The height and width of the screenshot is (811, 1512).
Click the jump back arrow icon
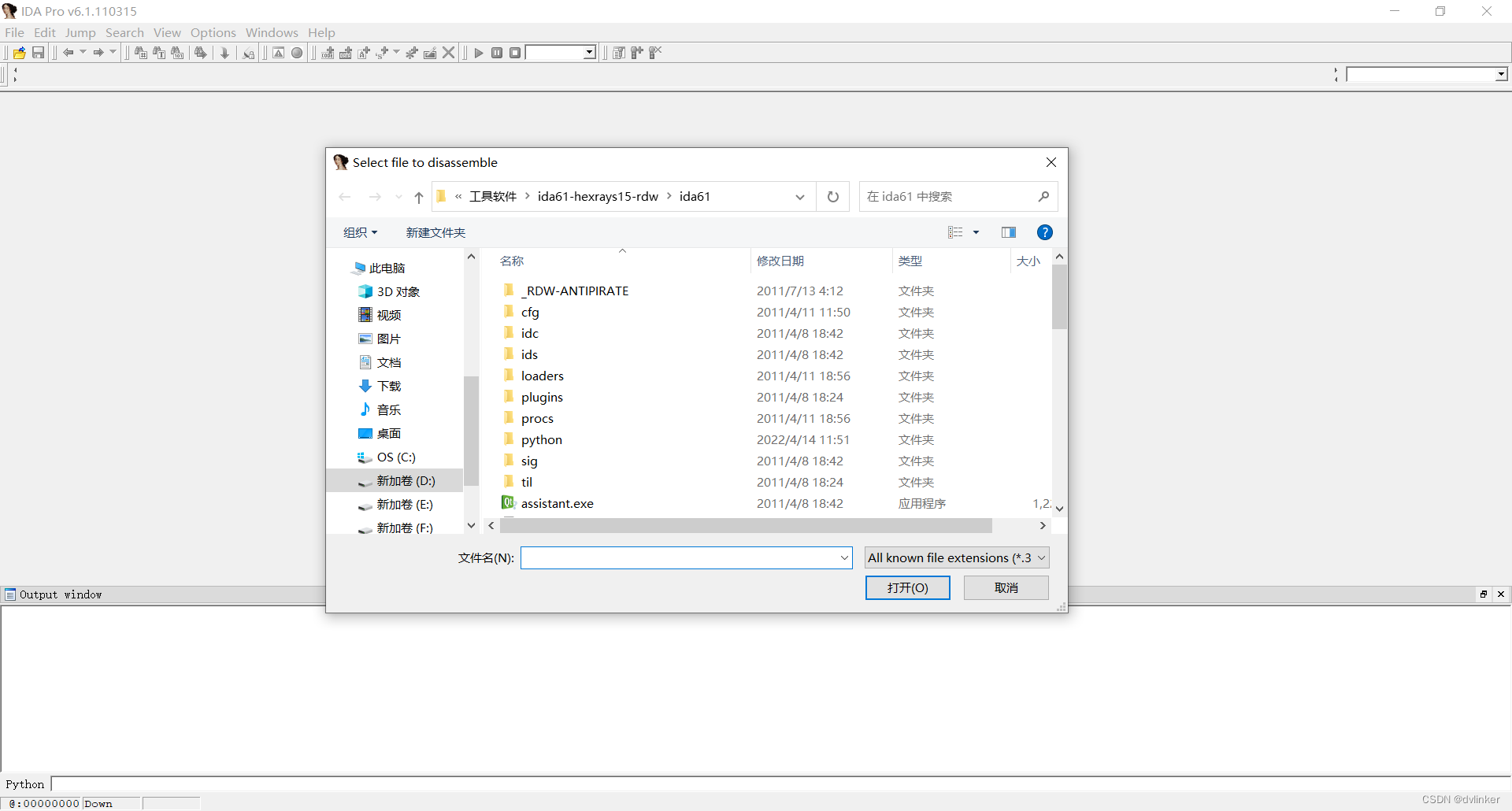point(69,53)
